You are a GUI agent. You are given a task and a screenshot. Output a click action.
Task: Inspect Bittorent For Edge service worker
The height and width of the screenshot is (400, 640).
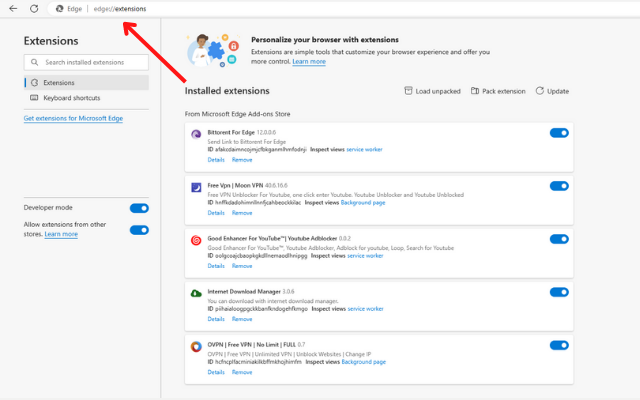click(364, 149)
